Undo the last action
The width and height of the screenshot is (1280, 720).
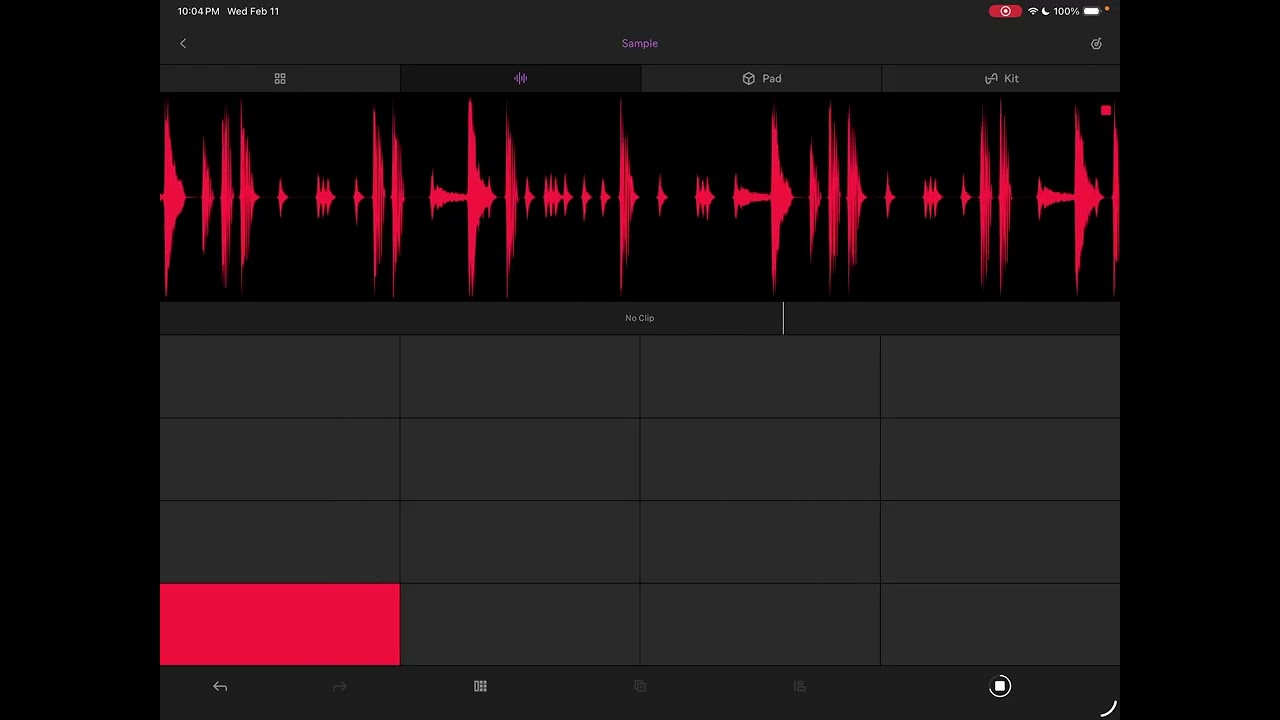[220, 686]
